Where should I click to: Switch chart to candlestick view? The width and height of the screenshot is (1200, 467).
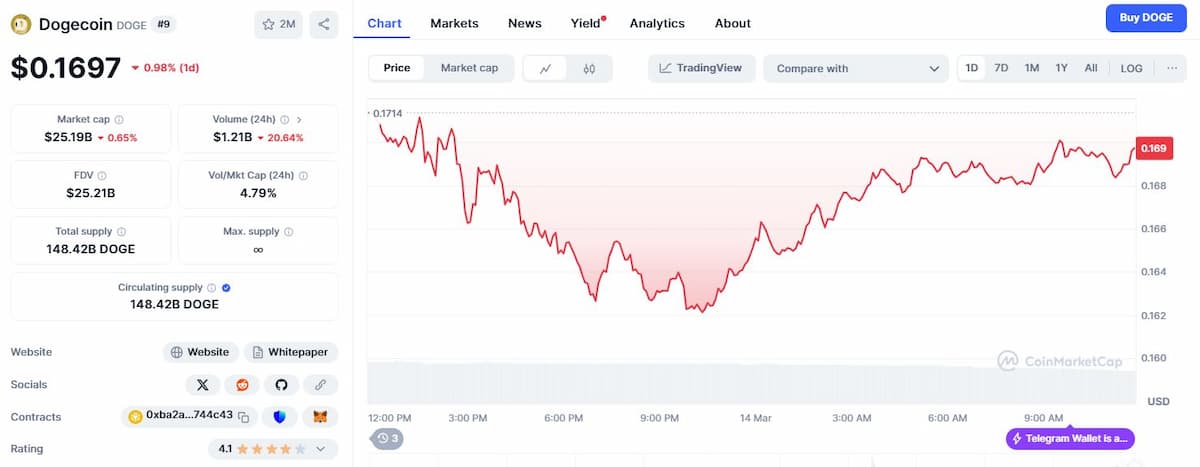(x=589, y=68)
